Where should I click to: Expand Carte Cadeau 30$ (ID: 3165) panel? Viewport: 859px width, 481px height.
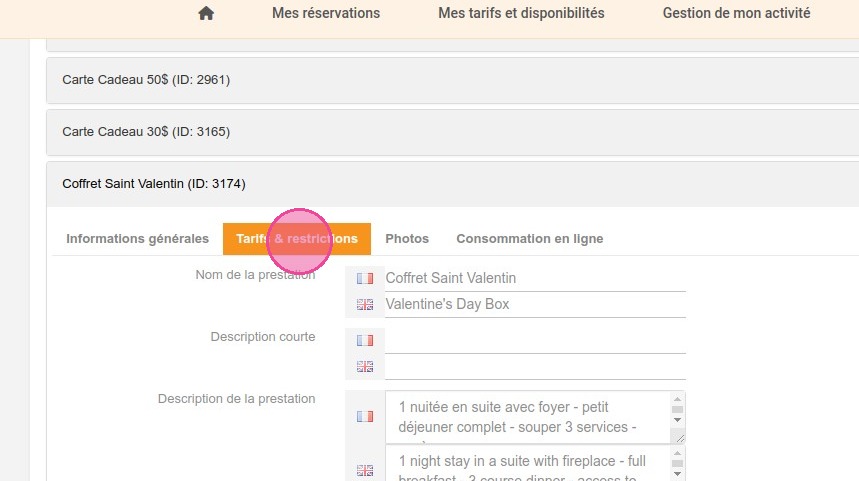pos(453,132)
